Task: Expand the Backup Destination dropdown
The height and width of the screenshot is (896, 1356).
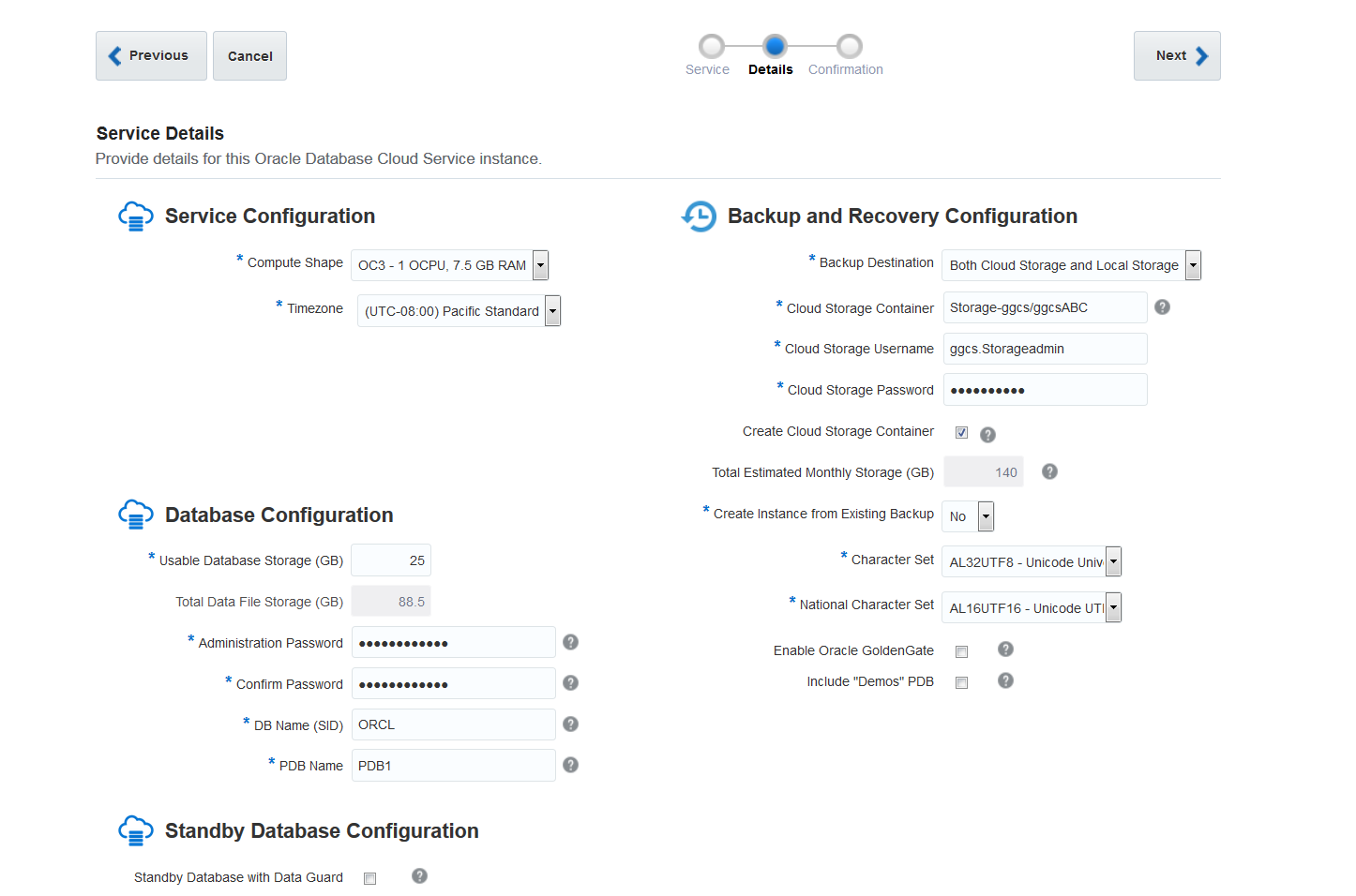Action: 1193,265
